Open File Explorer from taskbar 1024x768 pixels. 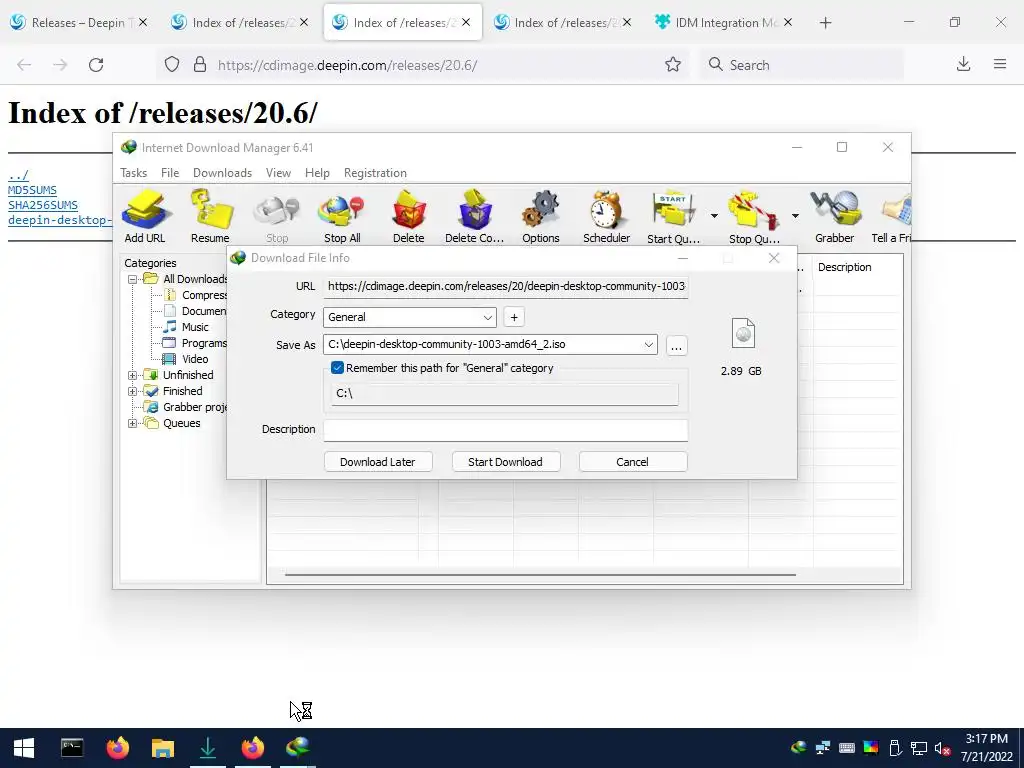coord(163,748)
